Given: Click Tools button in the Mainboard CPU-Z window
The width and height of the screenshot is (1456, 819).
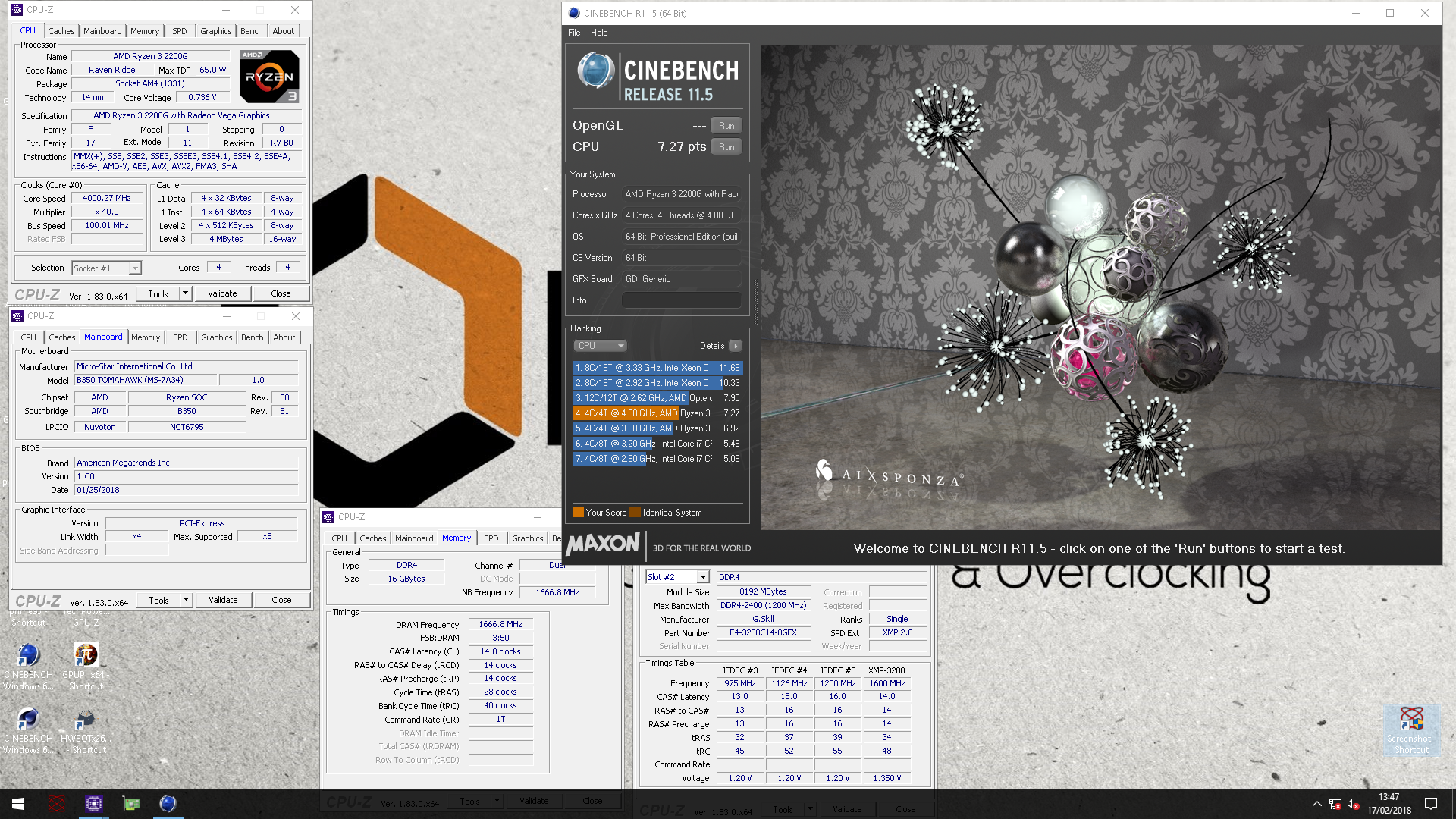Looking at the screenshot, I should pos(158,600).
